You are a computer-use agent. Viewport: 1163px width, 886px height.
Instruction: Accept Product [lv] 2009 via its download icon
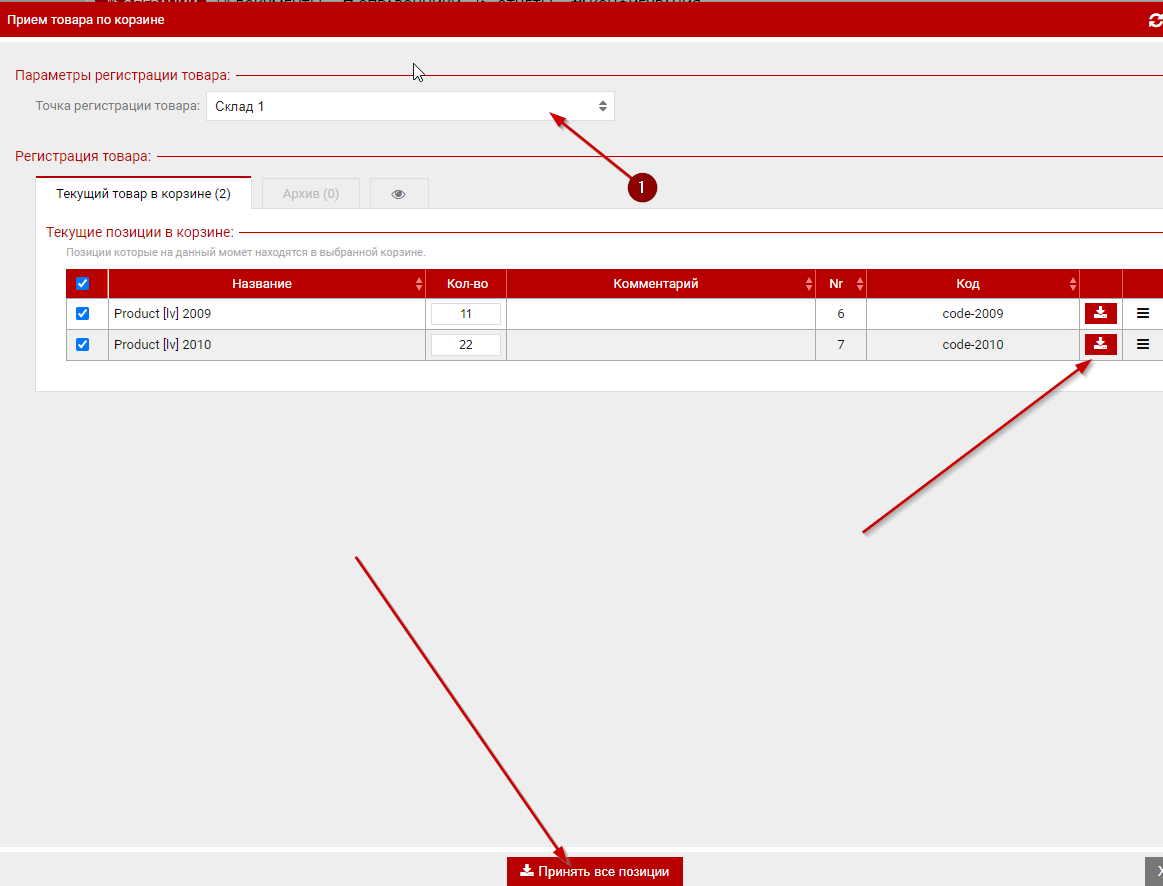coord(1100,314)
